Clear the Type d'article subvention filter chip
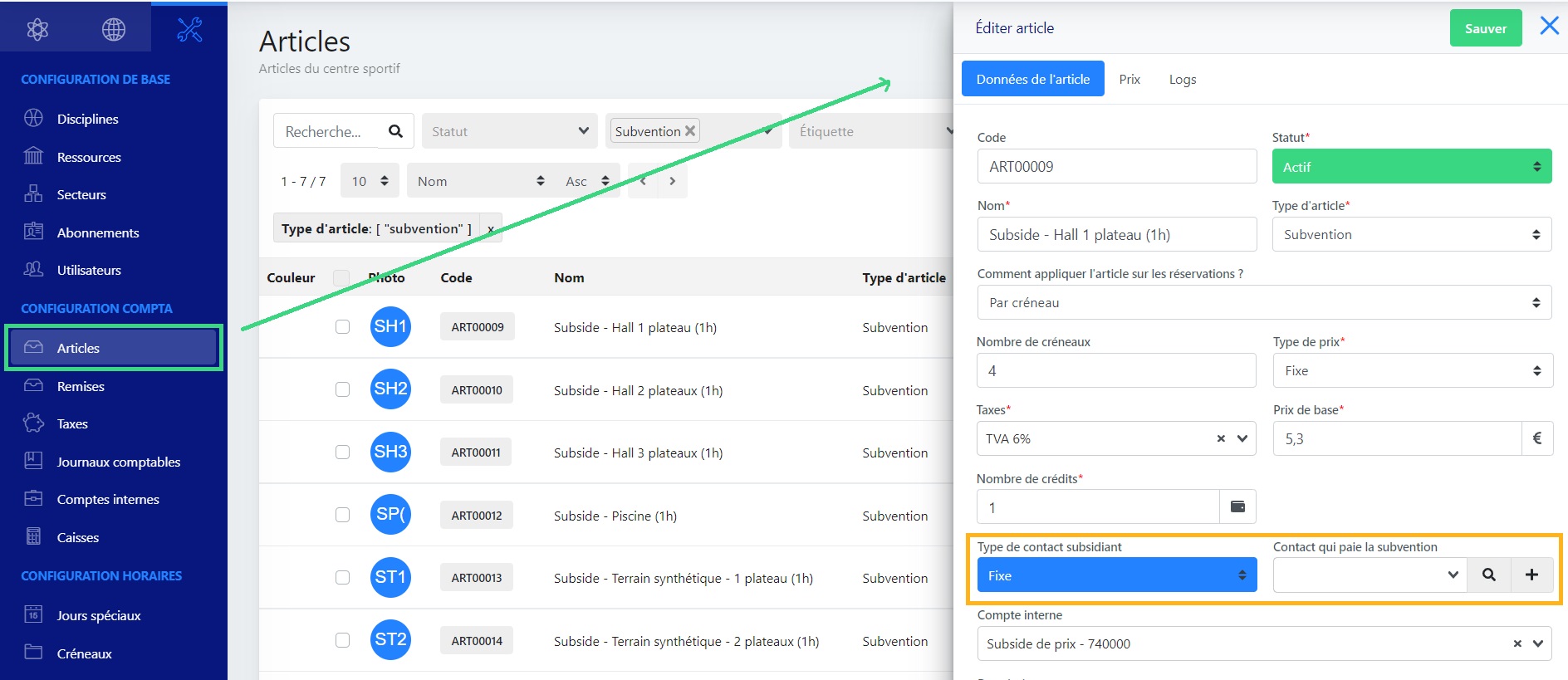Viewport: 1568px width, 680px height. (490, 229)
